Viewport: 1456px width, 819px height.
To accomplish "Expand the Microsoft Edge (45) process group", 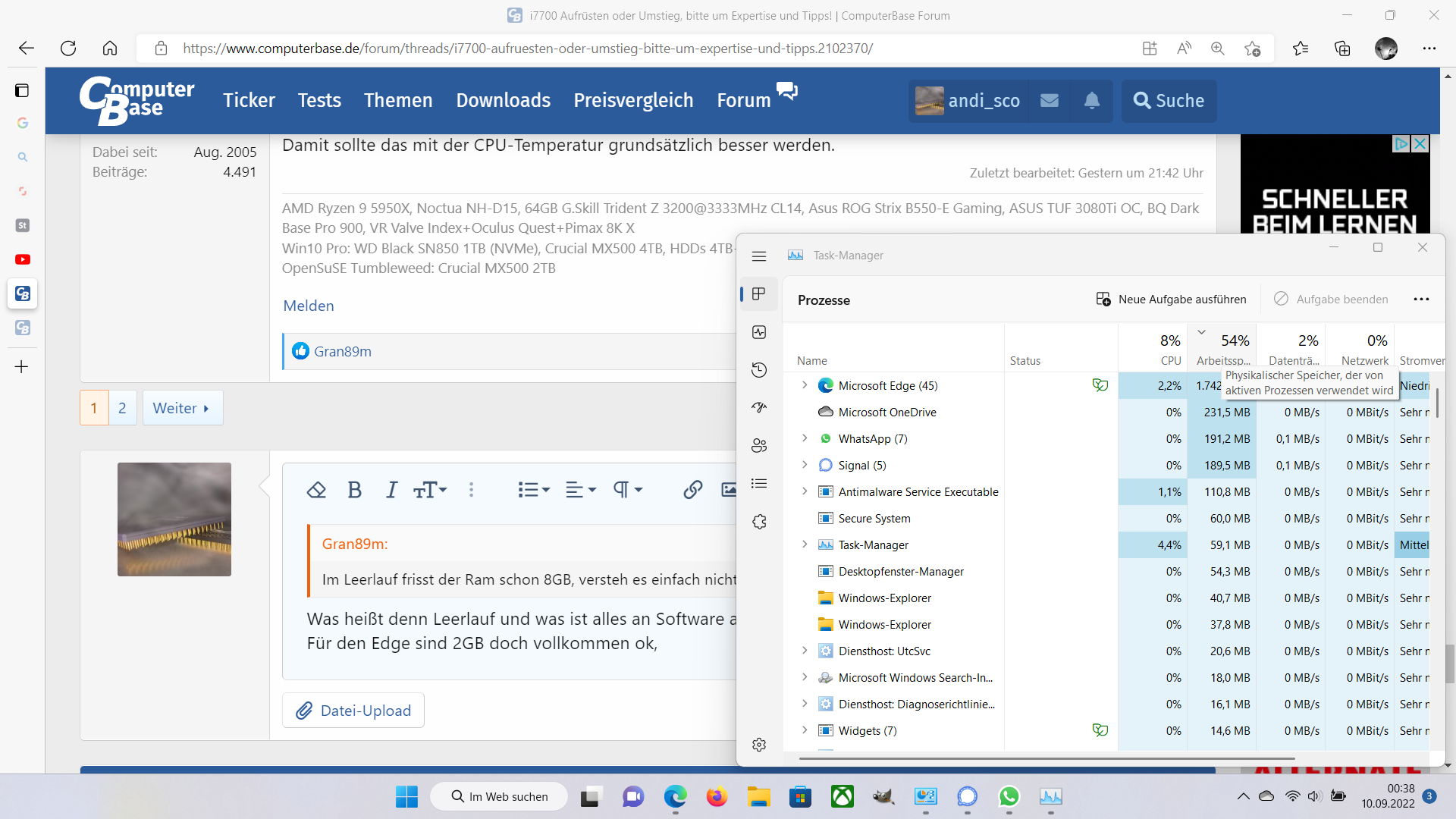I will click(805, 385).
